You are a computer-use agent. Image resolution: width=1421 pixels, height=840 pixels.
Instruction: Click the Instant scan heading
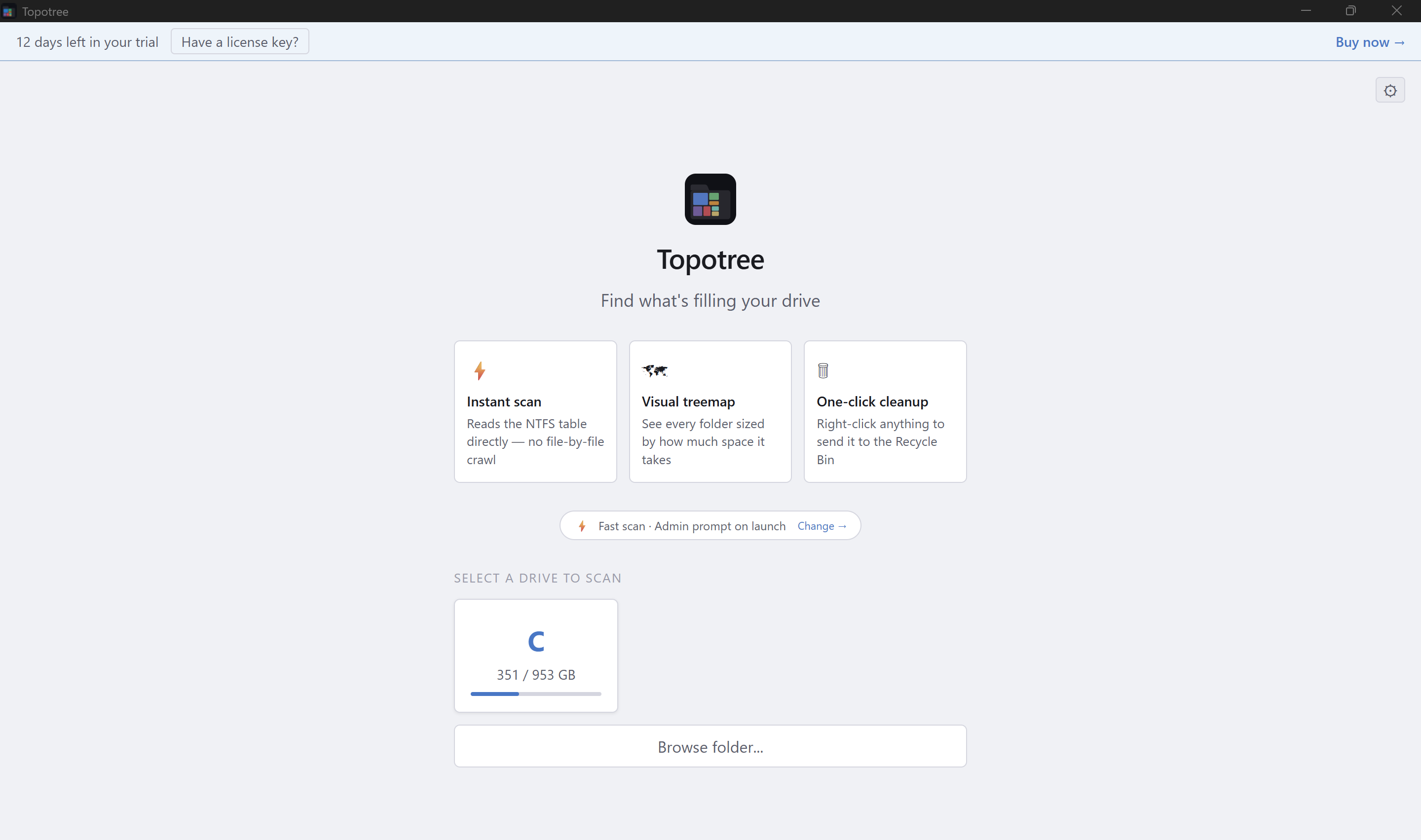coord(504,402)
